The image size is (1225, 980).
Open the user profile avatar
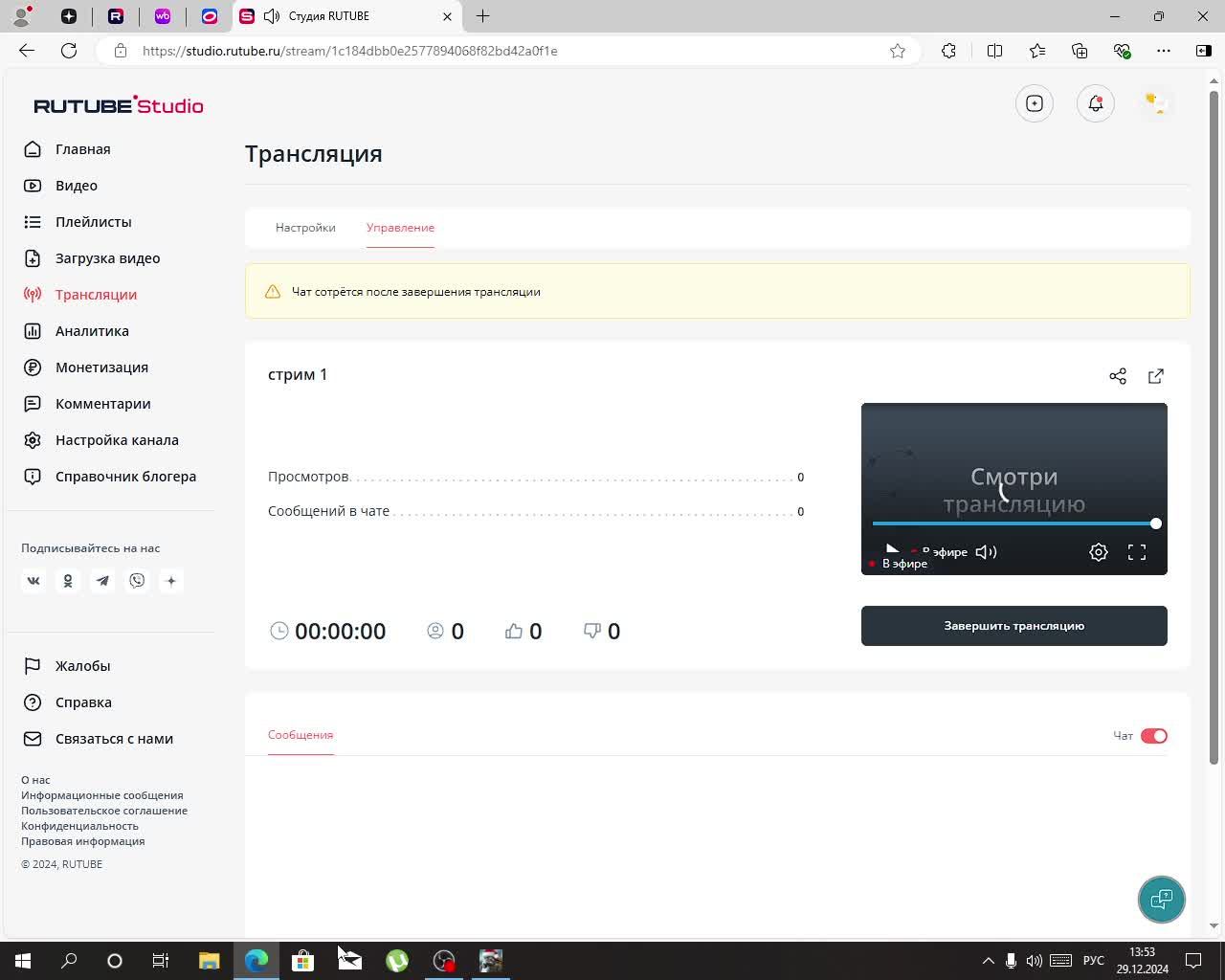pos(1156,103)
